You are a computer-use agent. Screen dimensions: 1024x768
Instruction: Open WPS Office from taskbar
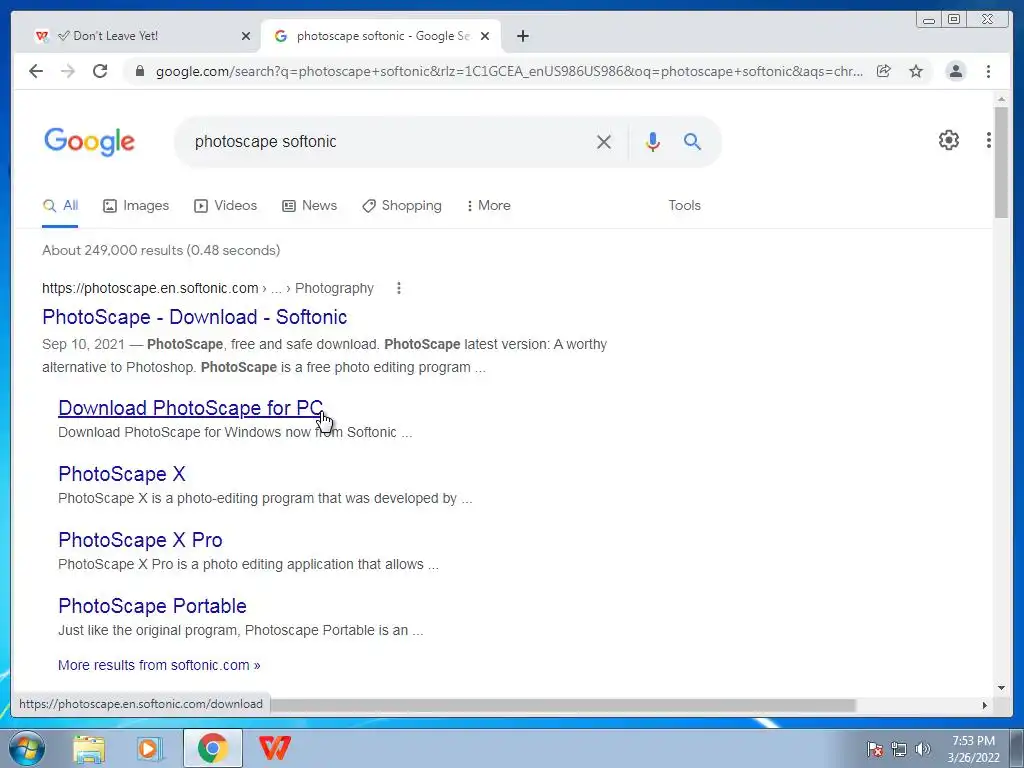(x=274, y=748)
